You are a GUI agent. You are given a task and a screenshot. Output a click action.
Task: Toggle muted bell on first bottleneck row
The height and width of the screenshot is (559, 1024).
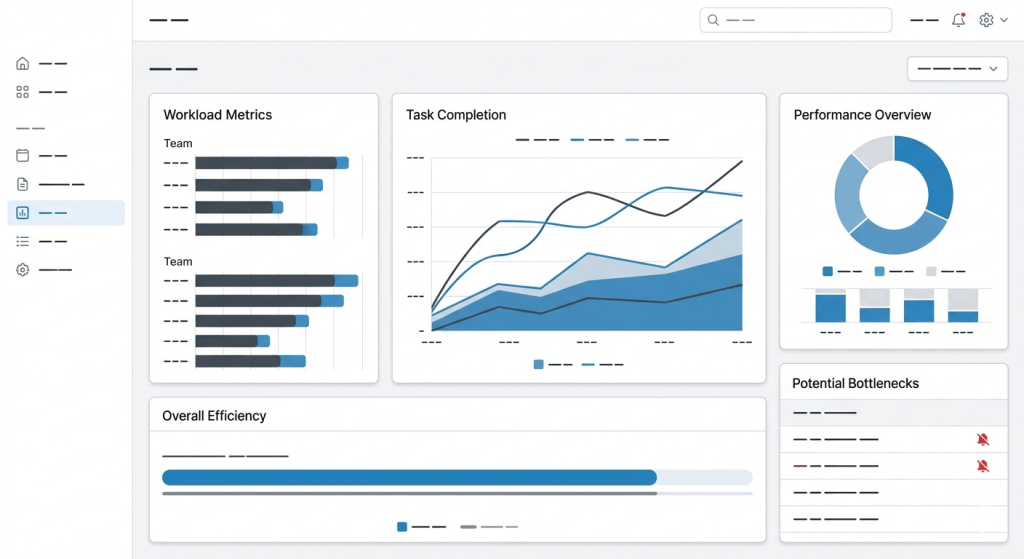coord(982,439)
